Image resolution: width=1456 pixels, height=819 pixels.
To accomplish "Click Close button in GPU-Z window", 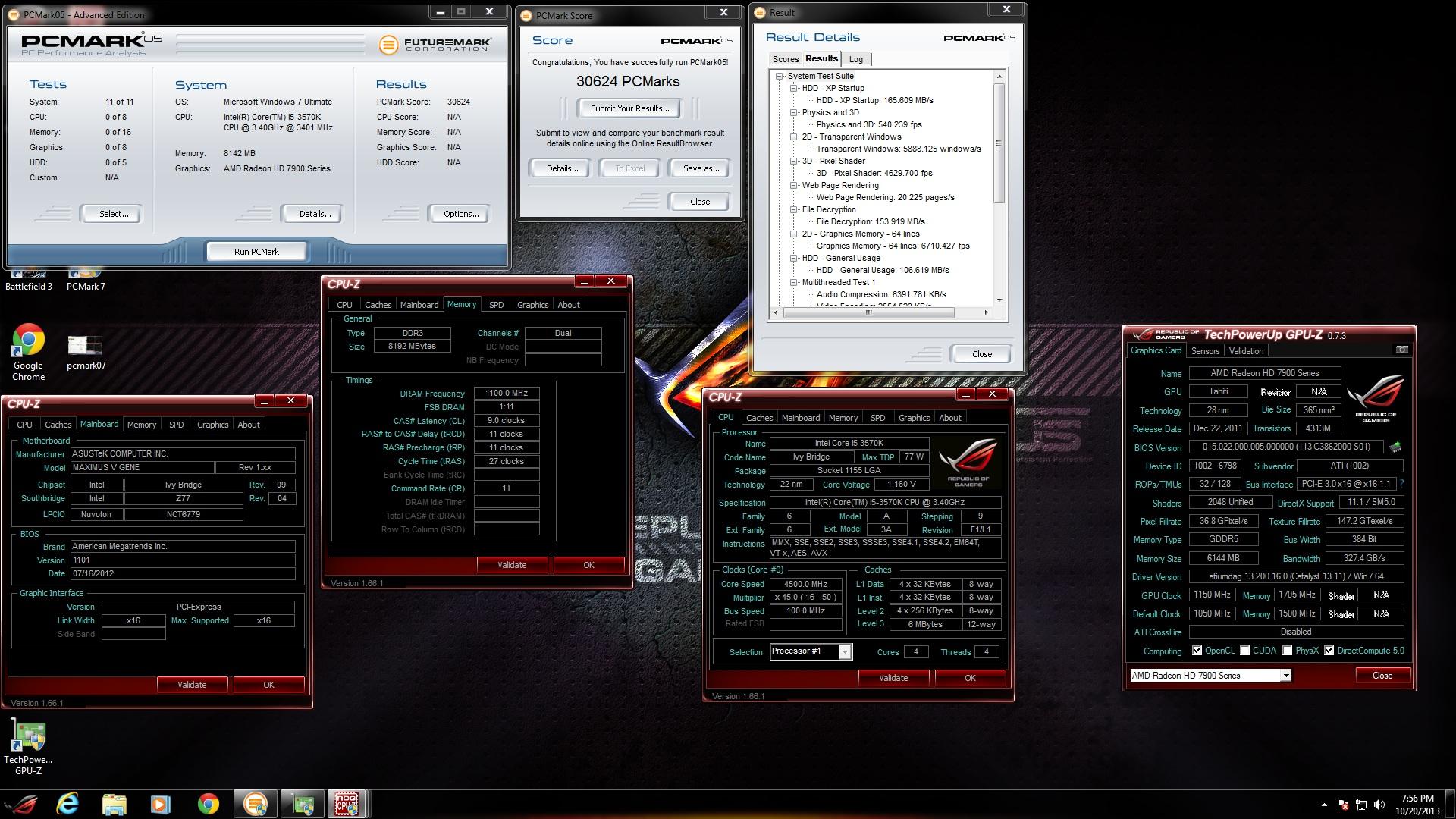I will [1382, 676].
